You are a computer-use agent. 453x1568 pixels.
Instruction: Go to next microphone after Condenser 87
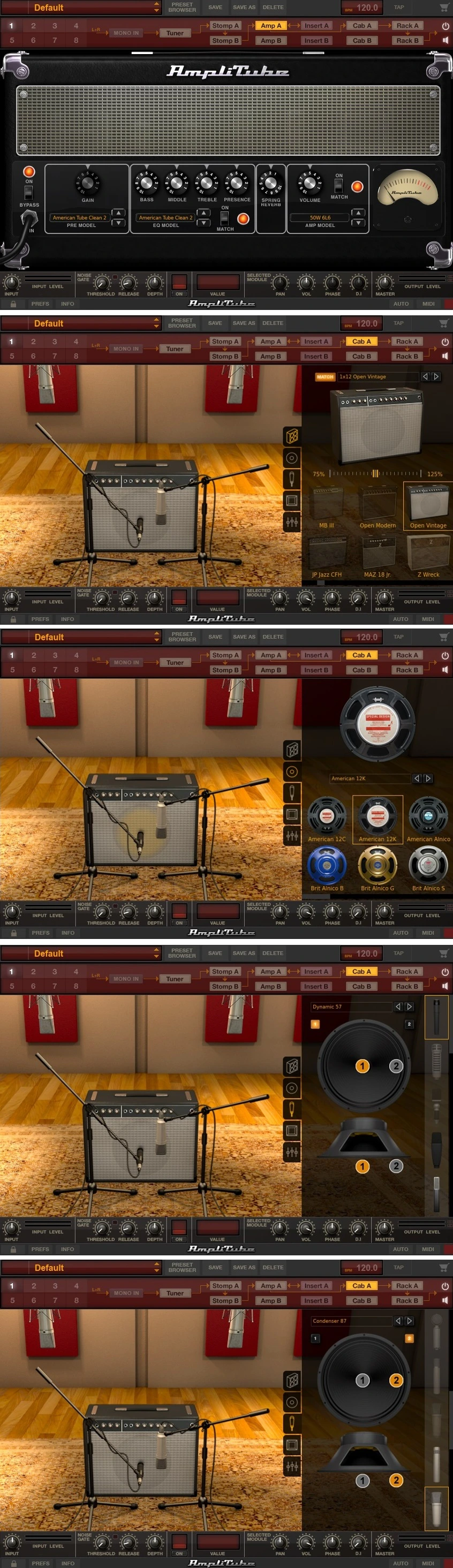tap(409, 1321)
